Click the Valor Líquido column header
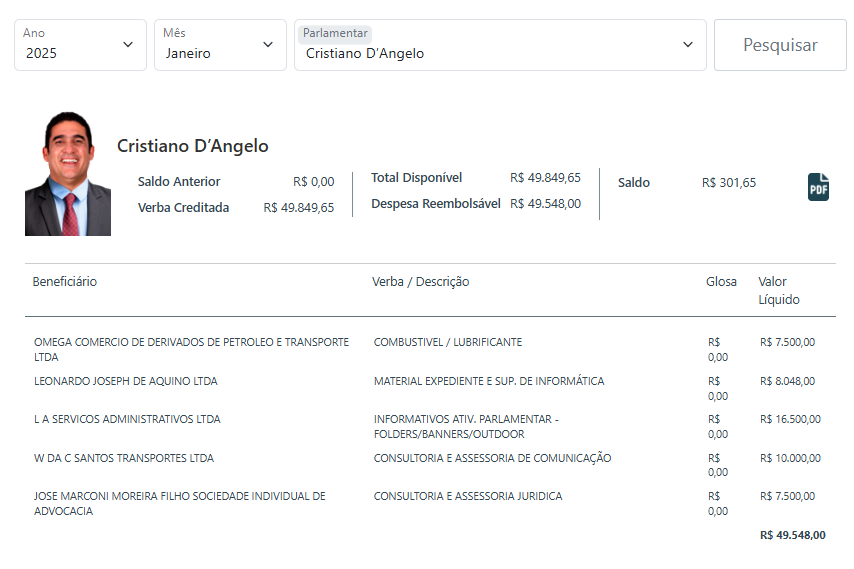Screen dimensions: 854x569 (x=778, y=291)
